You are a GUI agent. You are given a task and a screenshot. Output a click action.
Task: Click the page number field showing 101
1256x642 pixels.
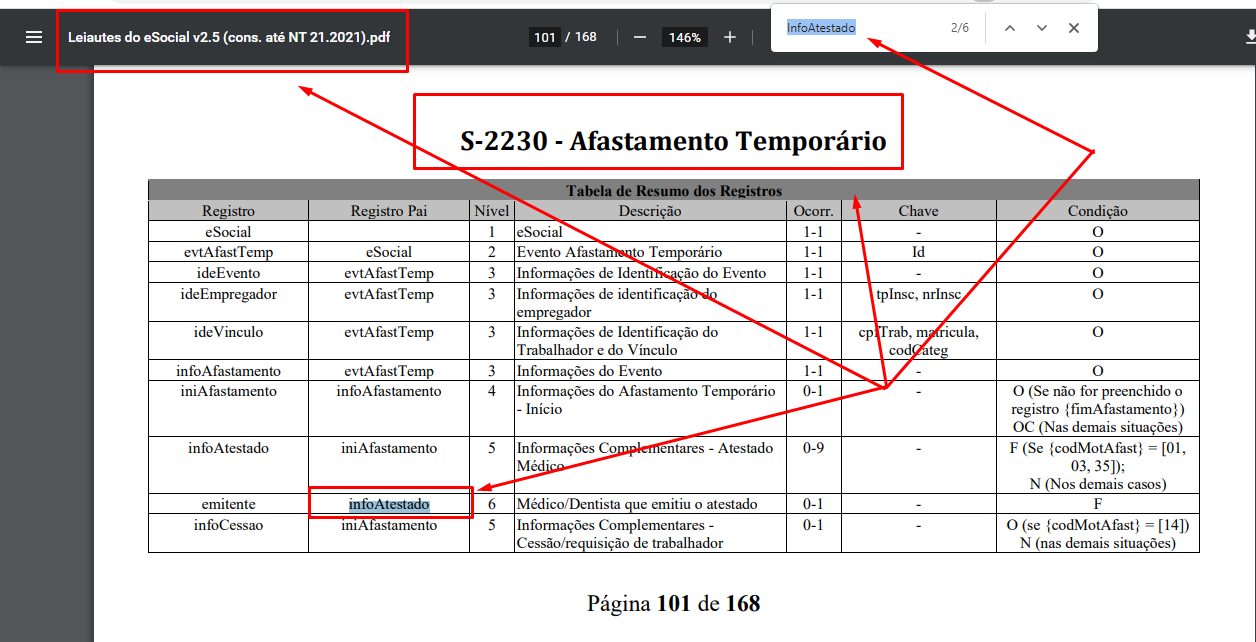(x=544, y=37)
